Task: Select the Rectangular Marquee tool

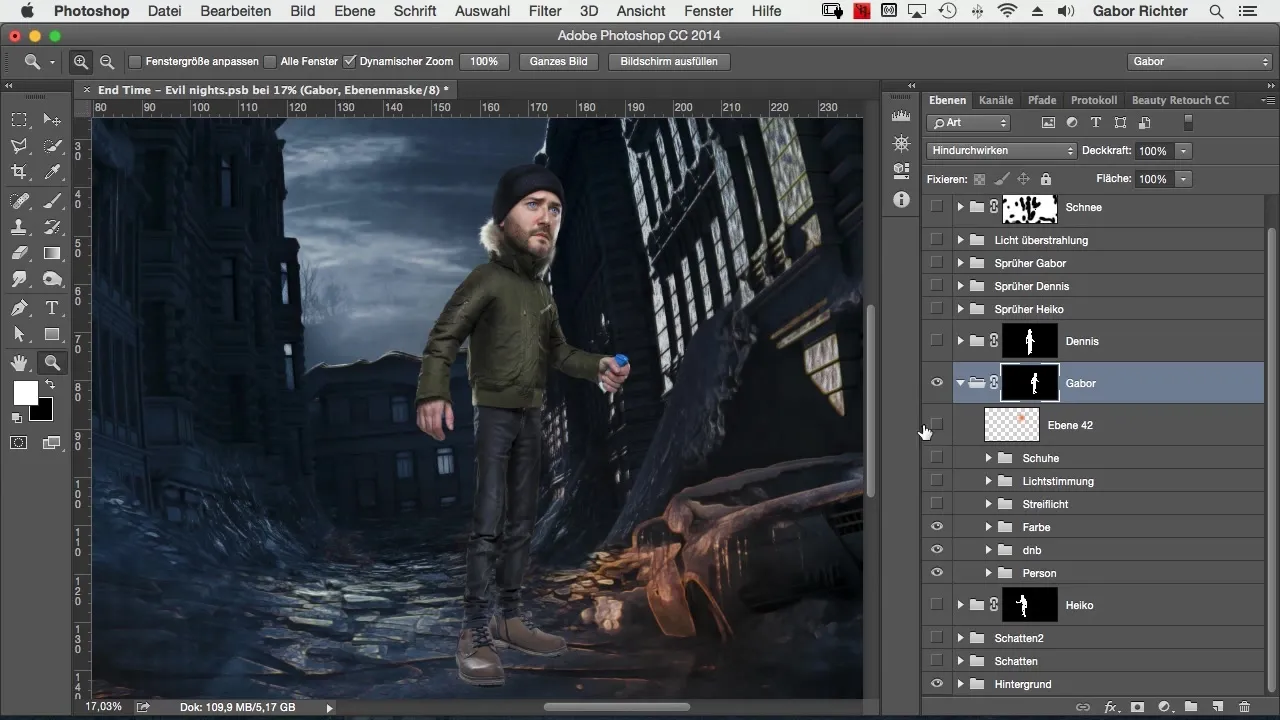Action: [19, 120]
